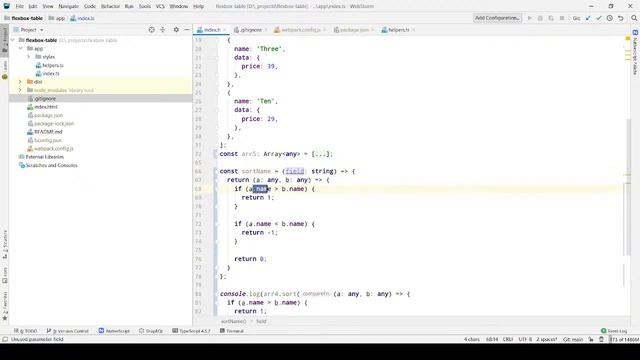Click the Git Rollback undo icon
640x360 pixels.
point(620,18)
